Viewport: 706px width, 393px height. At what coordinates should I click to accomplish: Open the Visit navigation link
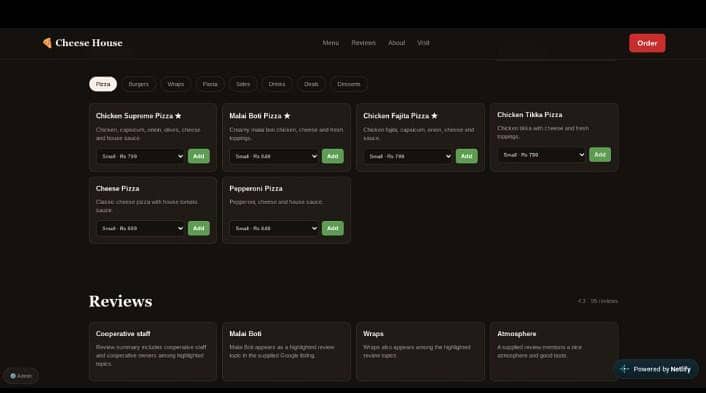423,43
